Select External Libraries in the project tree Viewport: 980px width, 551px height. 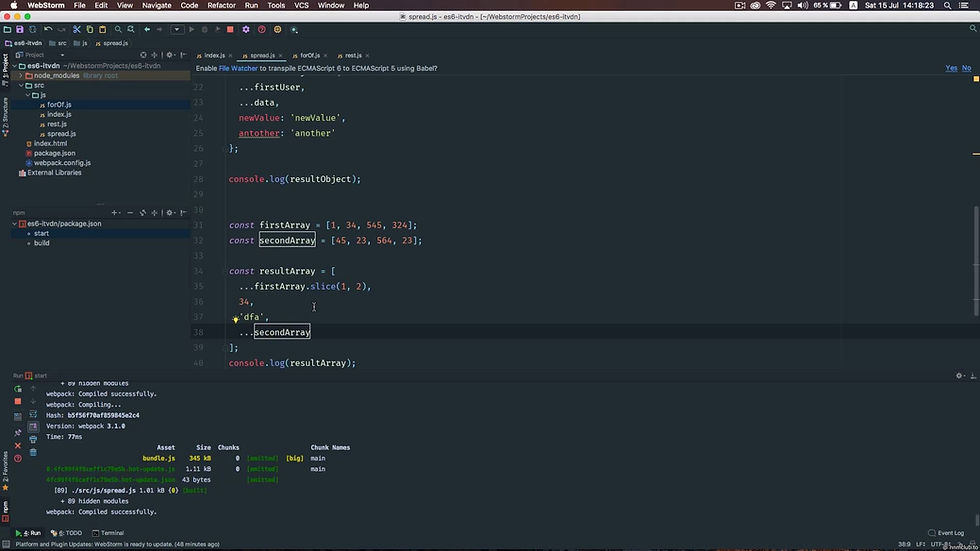[x=54, y=172]
